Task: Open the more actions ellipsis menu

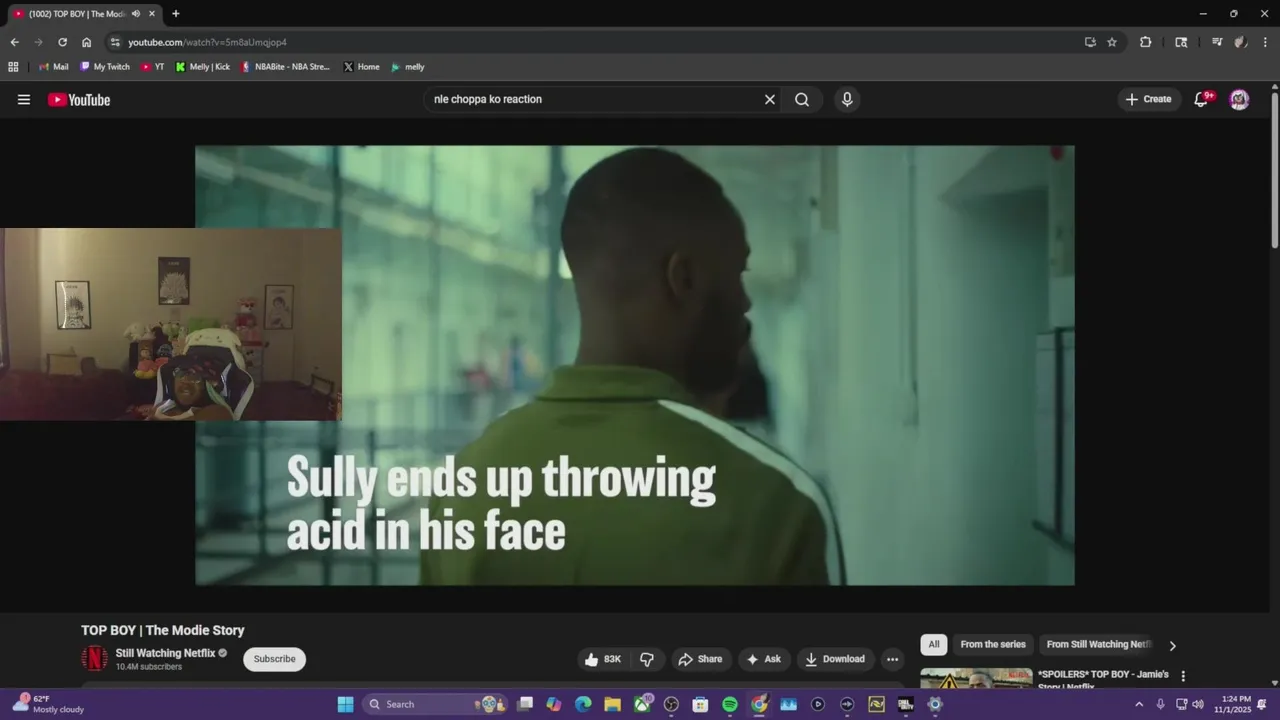Action: (x=893, y=659)
